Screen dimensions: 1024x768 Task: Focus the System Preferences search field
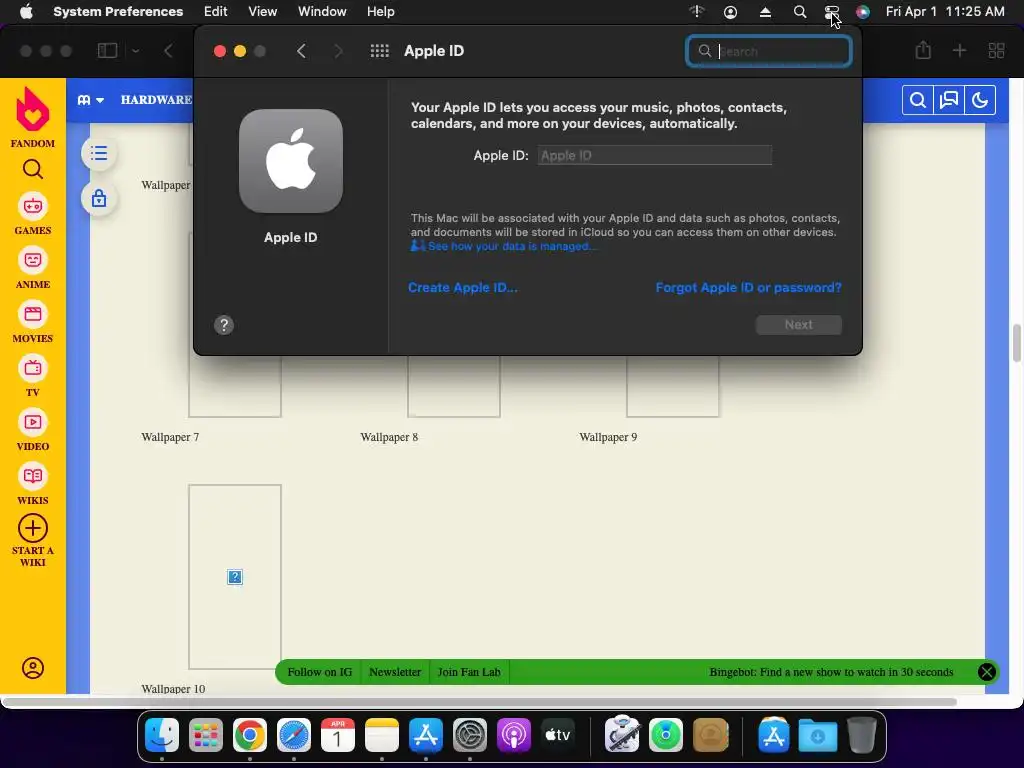click(x=769, y=51)
